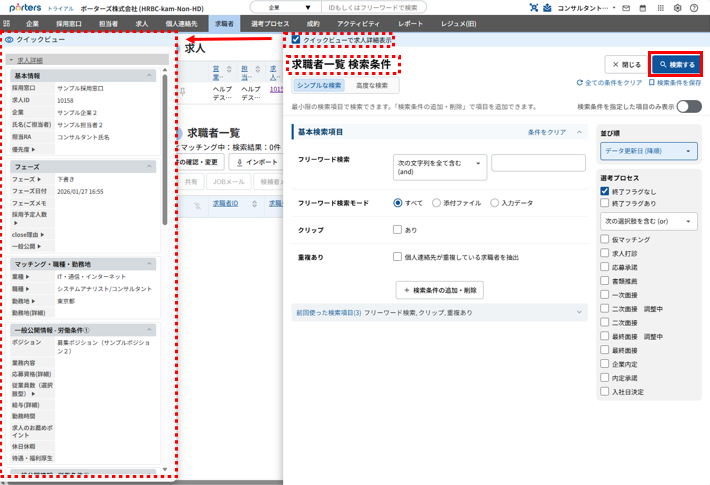Uncheck クイックビューで求人詳細表示 checkbox

(x=296, y=40)
